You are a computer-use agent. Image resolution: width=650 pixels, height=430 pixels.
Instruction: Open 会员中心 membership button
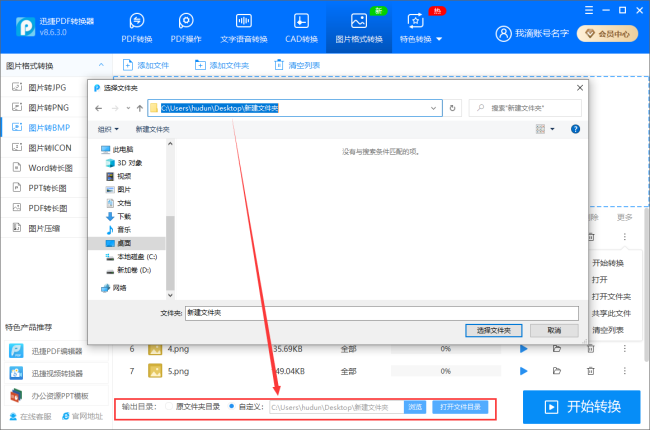click(x=607, y=34)
